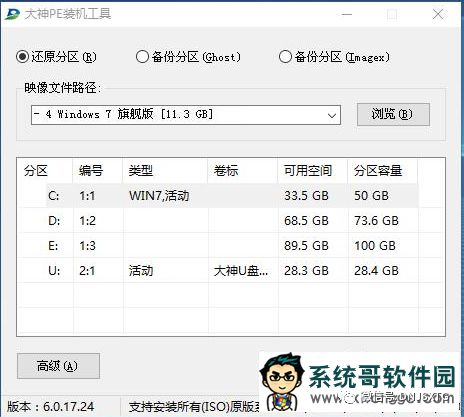Choose 备份分区(Imagex) radio option

pos(334,57)
